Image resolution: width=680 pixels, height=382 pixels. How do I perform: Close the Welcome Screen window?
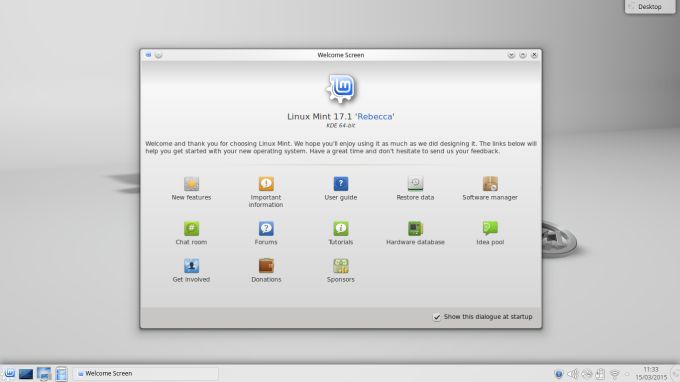pos(534,55)
